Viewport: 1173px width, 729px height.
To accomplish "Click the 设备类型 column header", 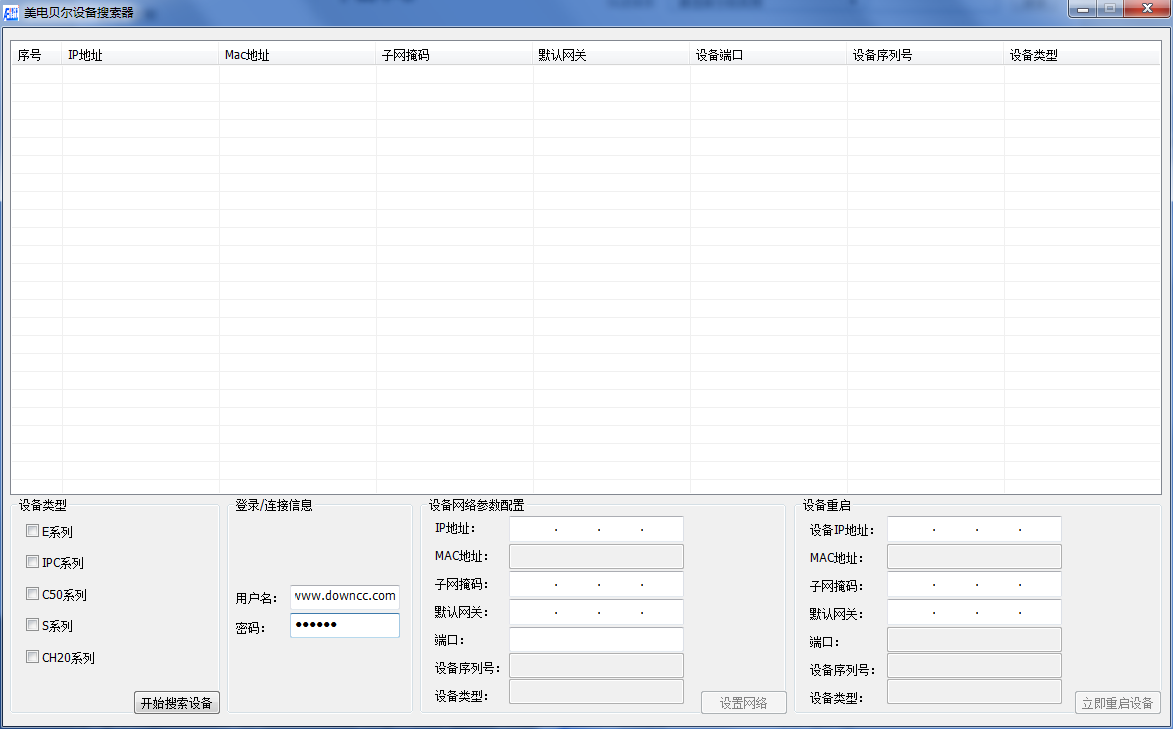I will click(1082, 55).
